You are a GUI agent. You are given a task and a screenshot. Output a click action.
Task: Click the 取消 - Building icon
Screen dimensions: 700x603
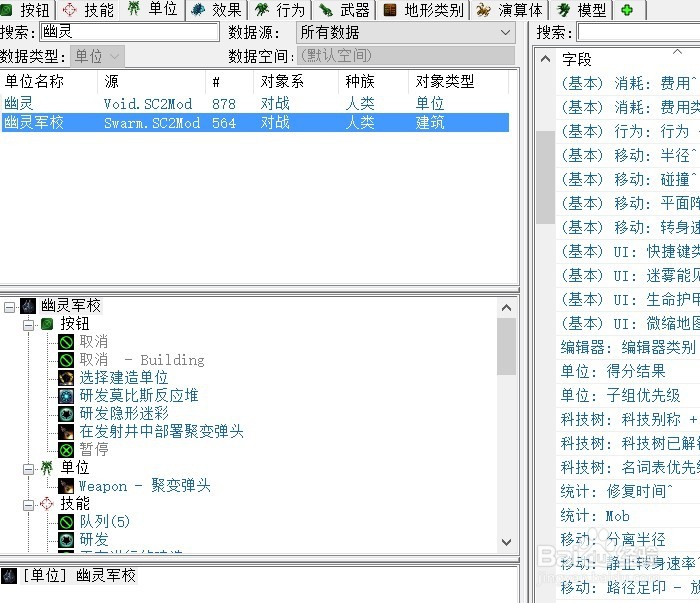[66, 360]
